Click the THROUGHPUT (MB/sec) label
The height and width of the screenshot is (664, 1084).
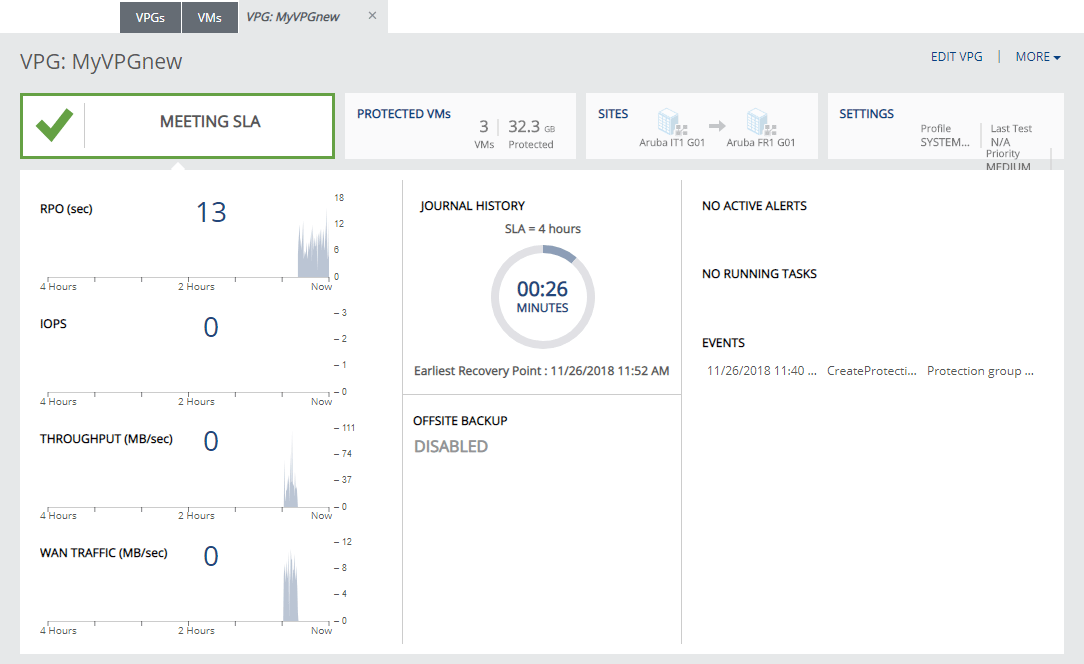pos(106,439)
